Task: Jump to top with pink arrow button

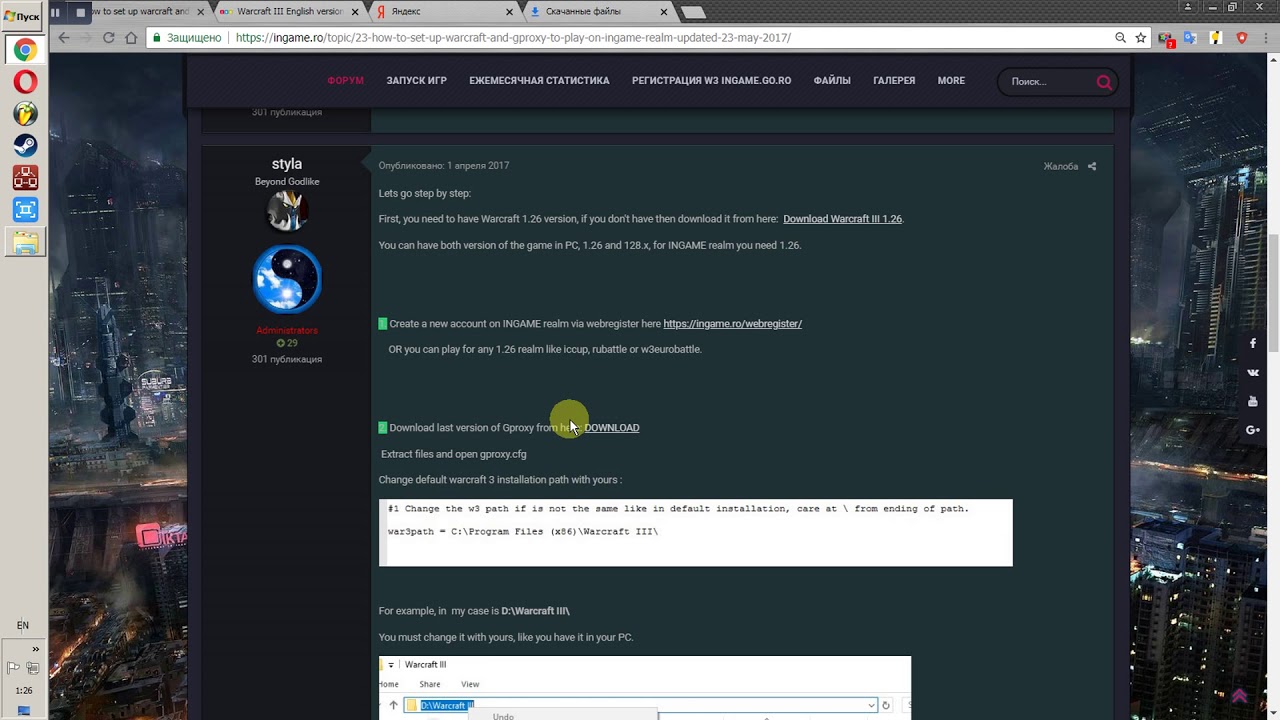Action: (1240, 696)
